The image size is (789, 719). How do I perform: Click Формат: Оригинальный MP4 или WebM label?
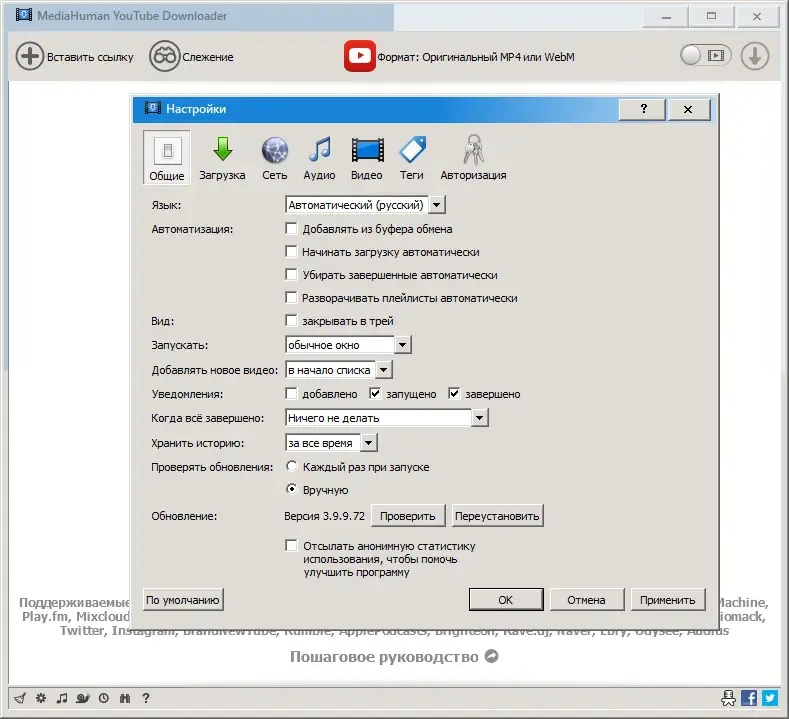(x=476, y=57)
